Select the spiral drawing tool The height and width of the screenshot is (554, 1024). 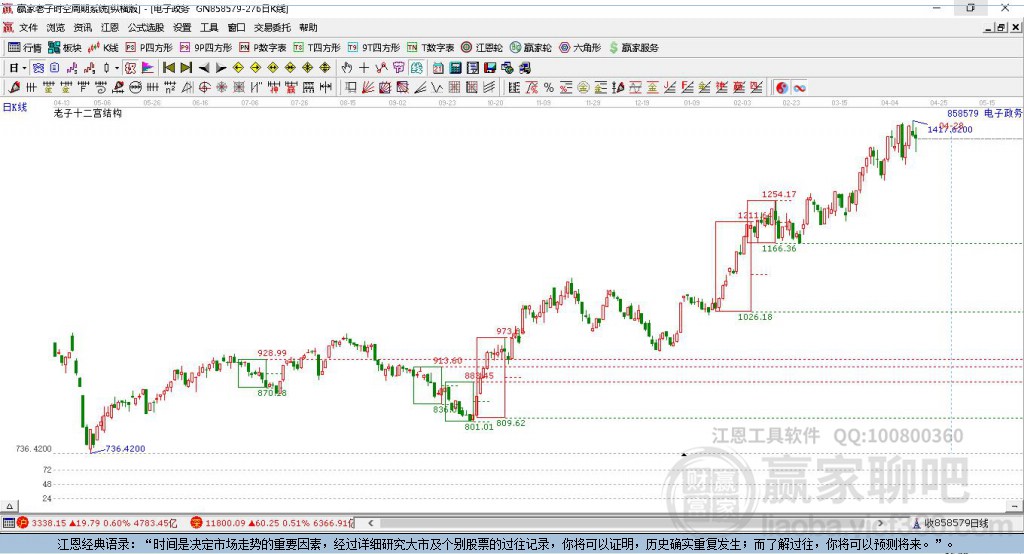pyautogui.click(x=101, y=88)
